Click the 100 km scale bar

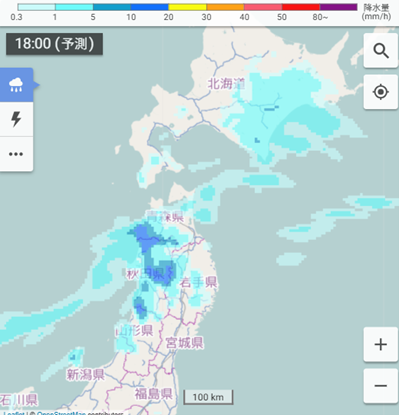click(x=208, y=397)
